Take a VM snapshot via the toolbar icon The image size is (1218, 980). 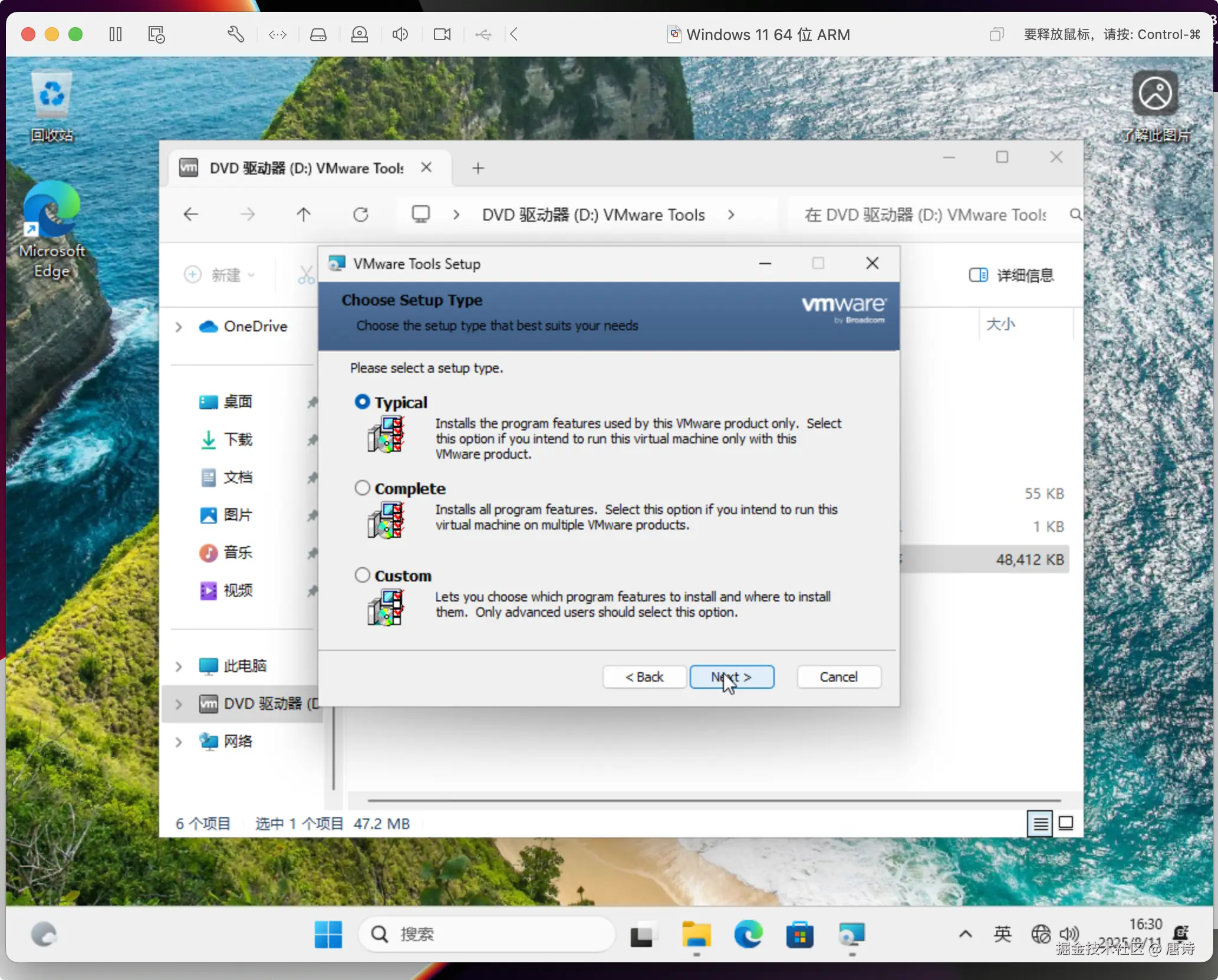[156, 34]
